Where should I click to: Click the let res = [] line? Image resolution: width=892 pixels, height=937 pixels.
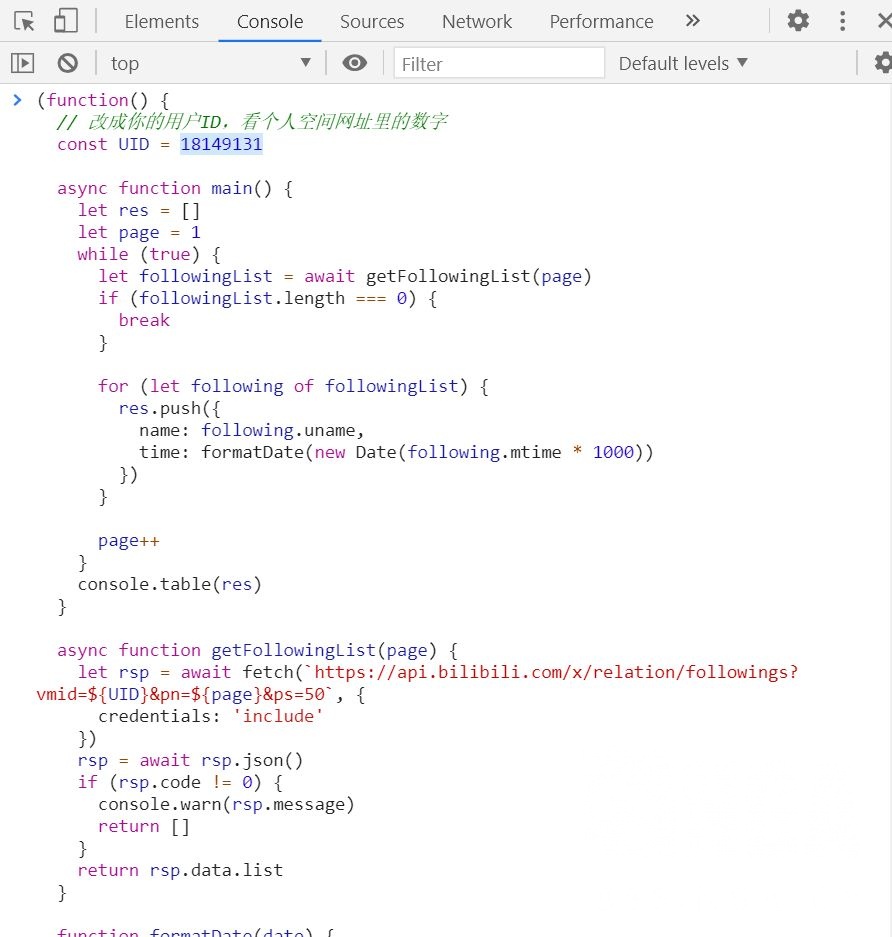pyautogui.click(x=139, y=210)
